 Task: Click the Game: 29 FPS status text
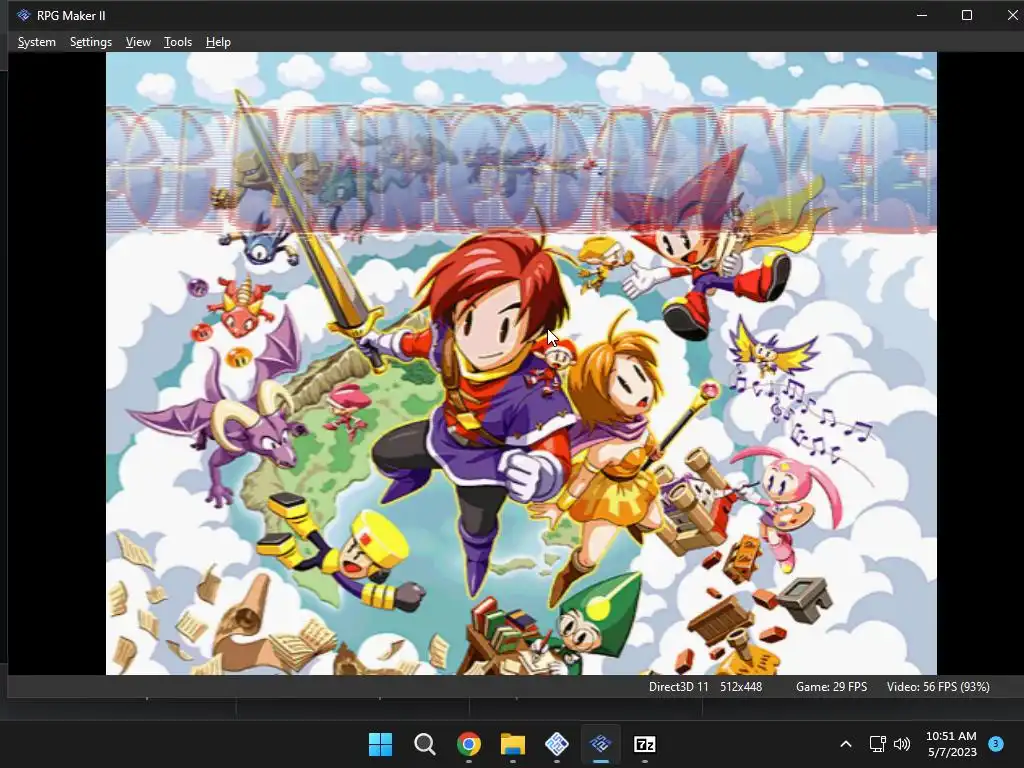(831, 687)
